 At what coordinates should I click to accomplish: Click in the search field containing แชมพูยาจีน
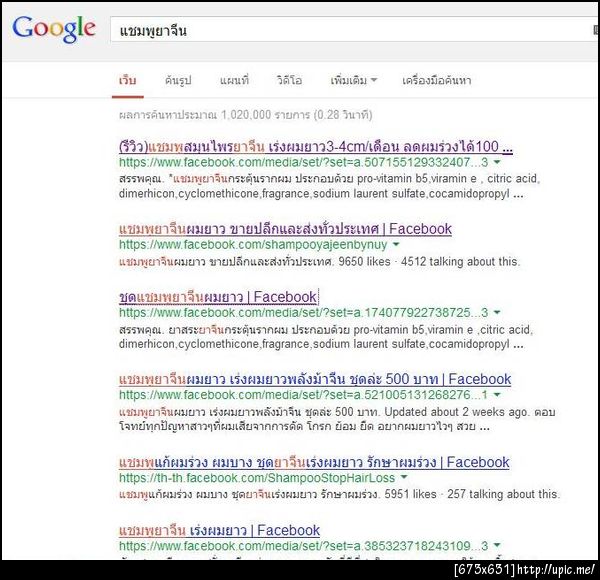[352, 30]
